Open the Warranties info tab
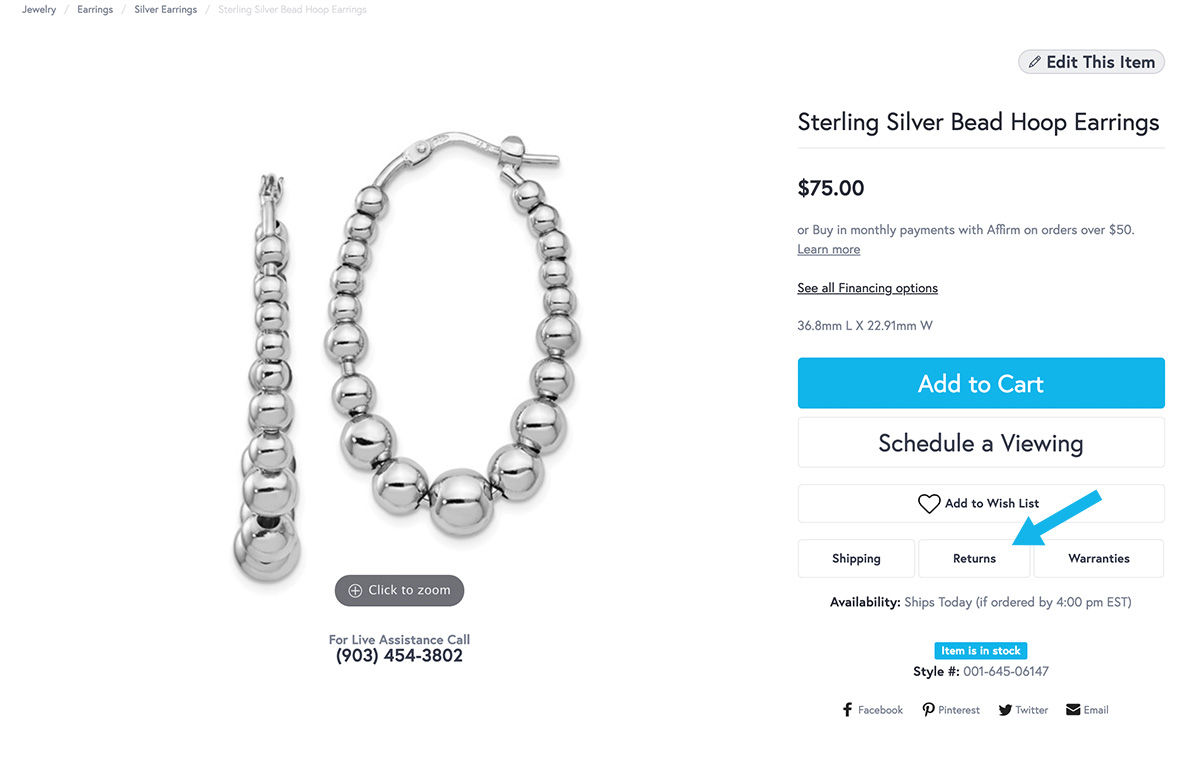This screenshot has height=759, width=1200. (1098, 559)
